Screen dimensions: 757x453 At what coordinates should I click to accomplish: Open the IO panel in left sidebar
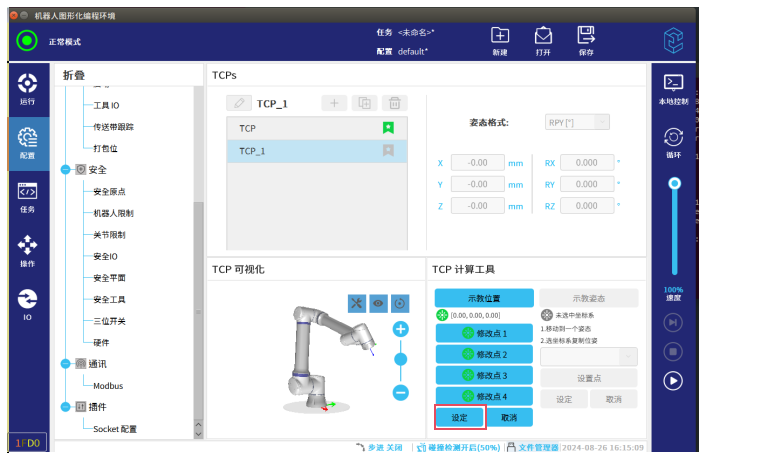point(27,303)
